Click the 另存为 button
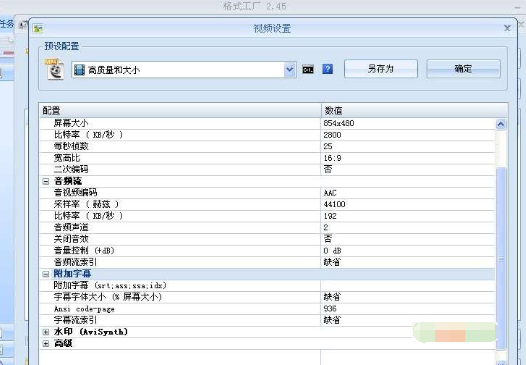This screenshot has width=526, height=365. point(381,69)
